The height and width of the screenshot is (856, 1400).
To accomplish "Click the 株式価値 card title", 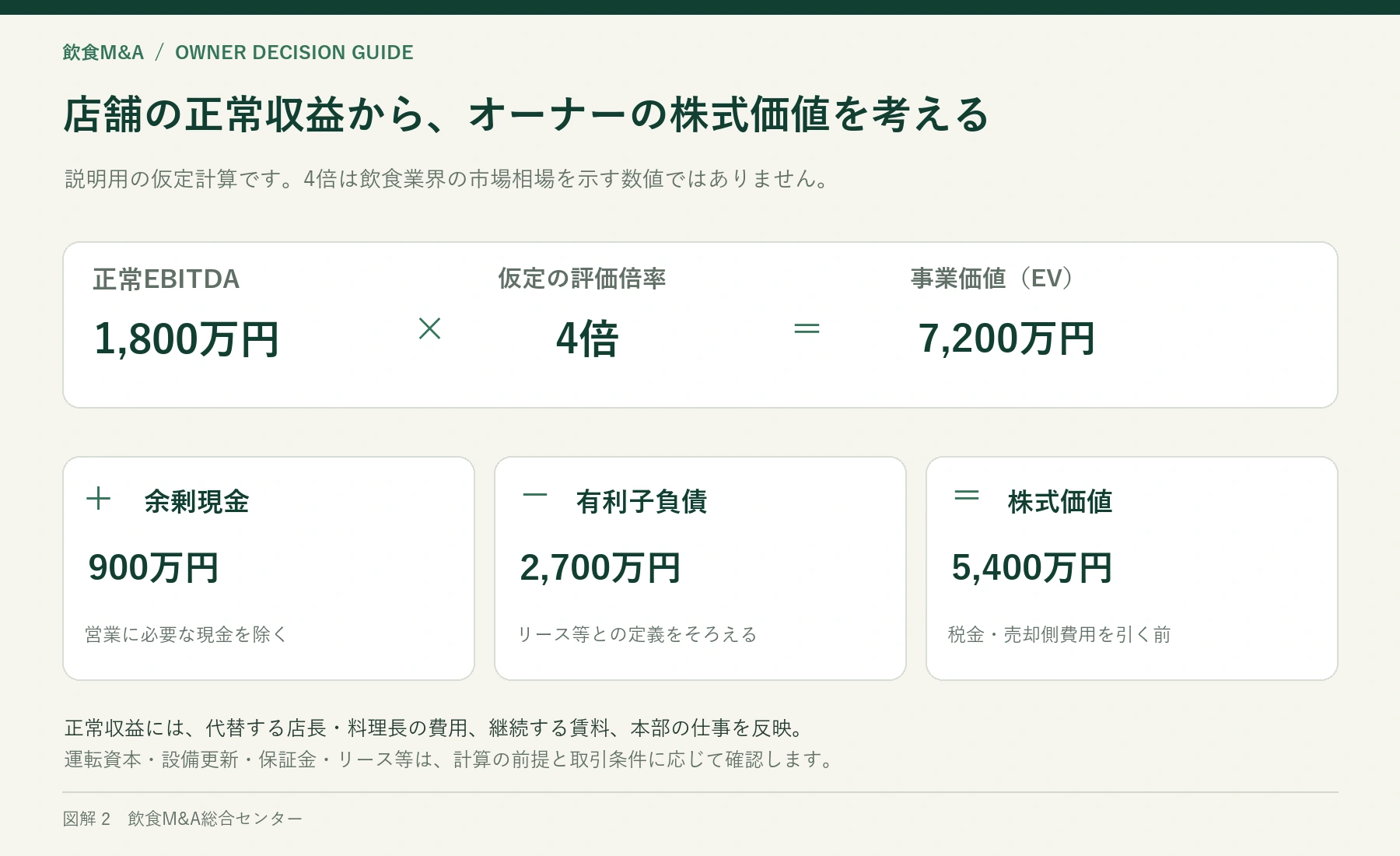I will pyautogui.click(x=1060, y=501).
